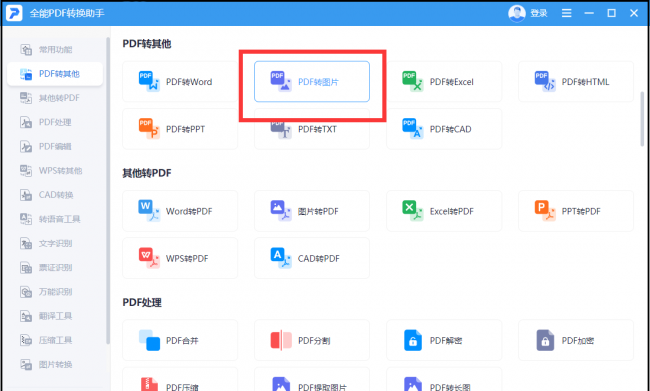This screenshot has height=391, width=650.
Task: Open 万能识别 in the sidebar
Action: pos(55,292)
